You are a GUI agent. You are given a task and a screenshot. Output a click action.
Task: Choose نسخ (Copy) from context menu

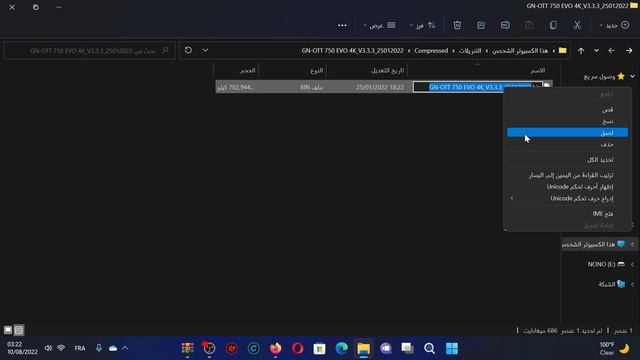click(567, 121)
